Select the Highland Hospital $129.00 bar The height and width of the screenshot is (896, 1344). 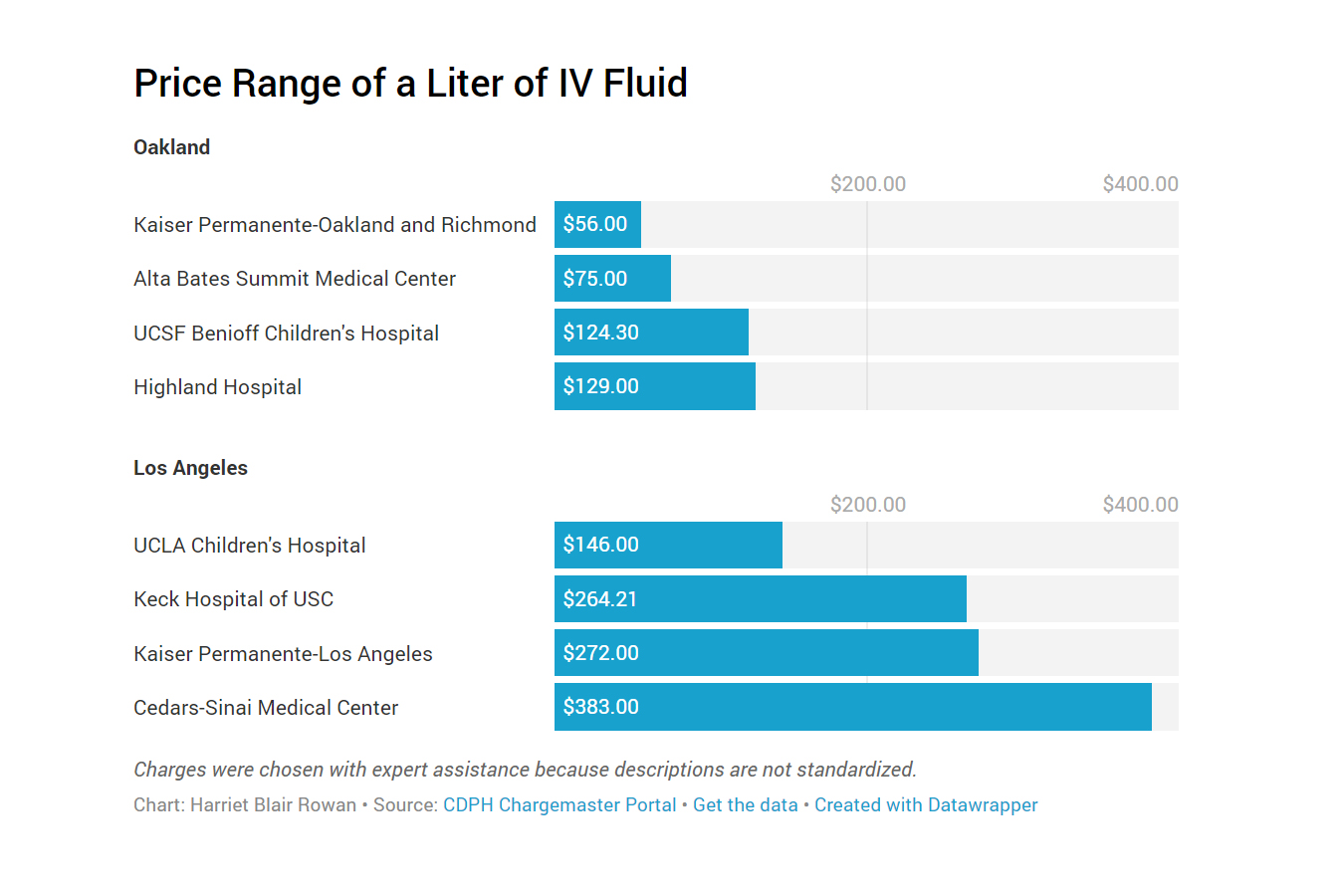654,386
